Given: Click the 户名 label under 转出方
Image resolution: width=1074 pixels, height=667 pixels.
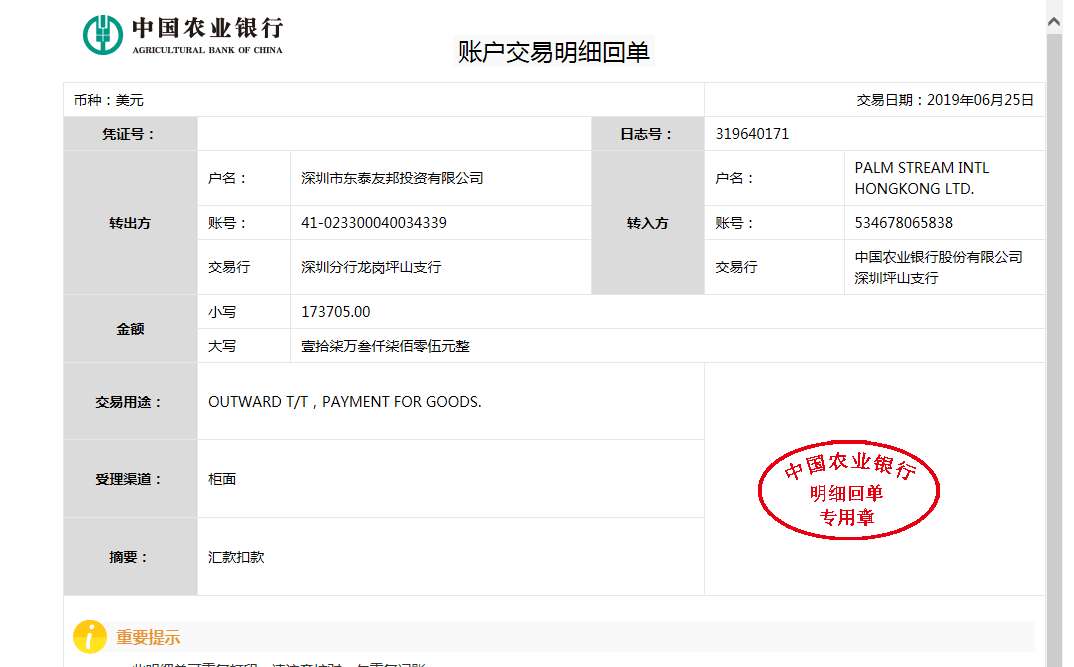Looking at the screenshot, I should click(227, 179).
